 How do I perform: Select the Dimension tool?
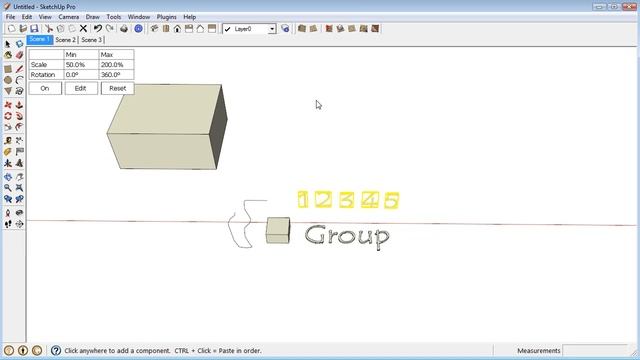click(19, 141)
